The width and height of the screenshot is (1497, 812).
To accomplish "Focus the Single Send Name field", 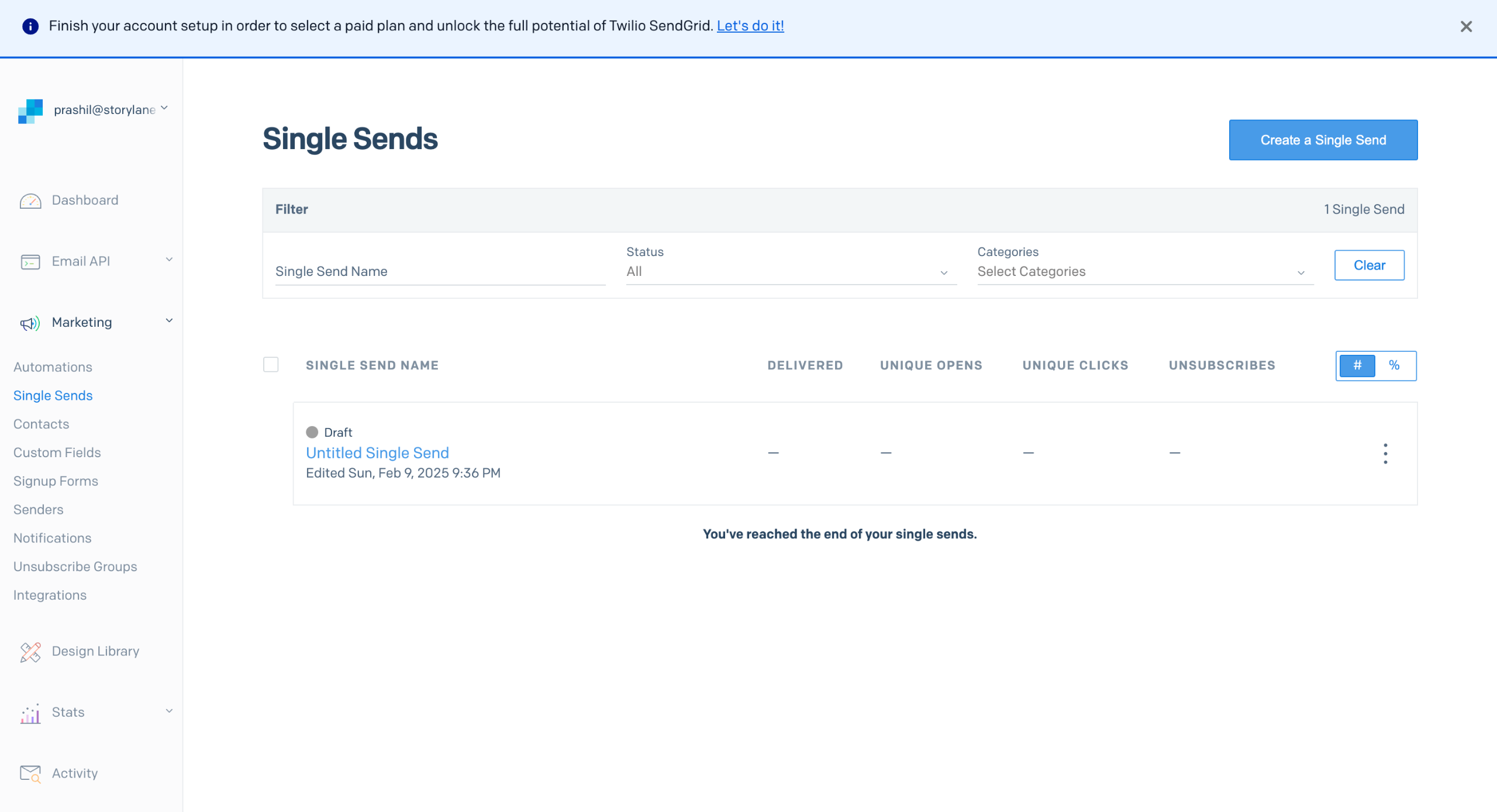I will (x=440, y=272).
